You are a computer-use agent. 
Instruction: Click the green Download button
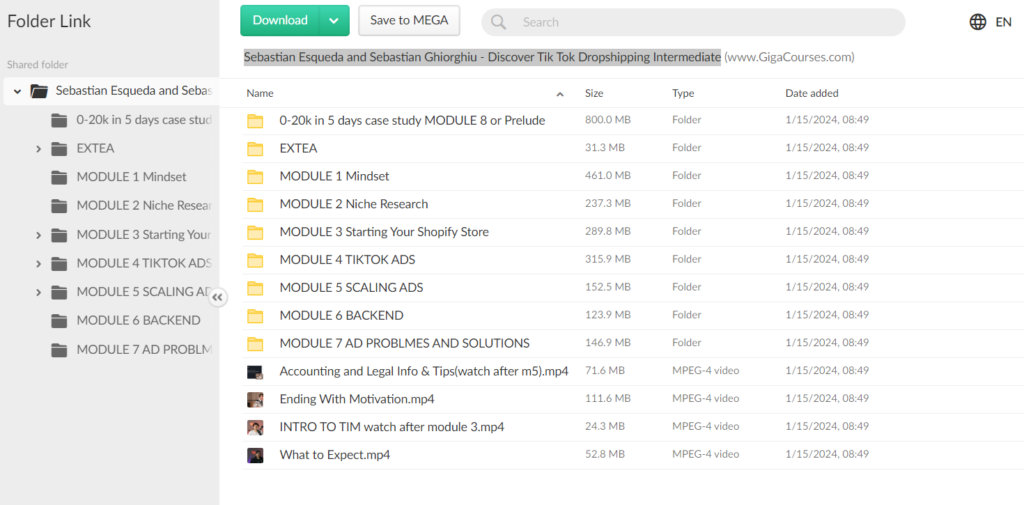tap(280, 20)
